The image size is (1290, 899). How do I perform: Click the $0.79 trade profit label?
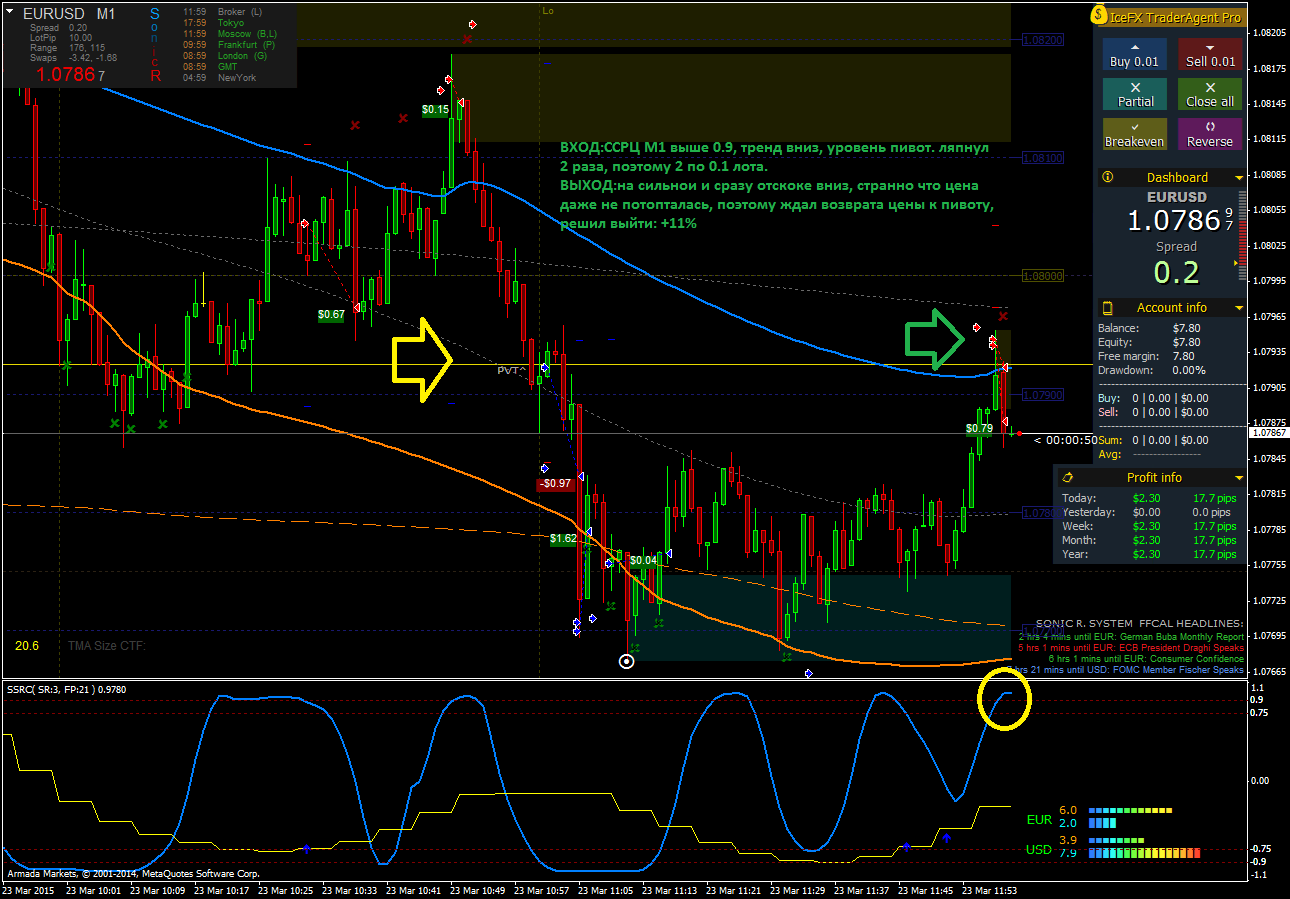coord(979,428)
